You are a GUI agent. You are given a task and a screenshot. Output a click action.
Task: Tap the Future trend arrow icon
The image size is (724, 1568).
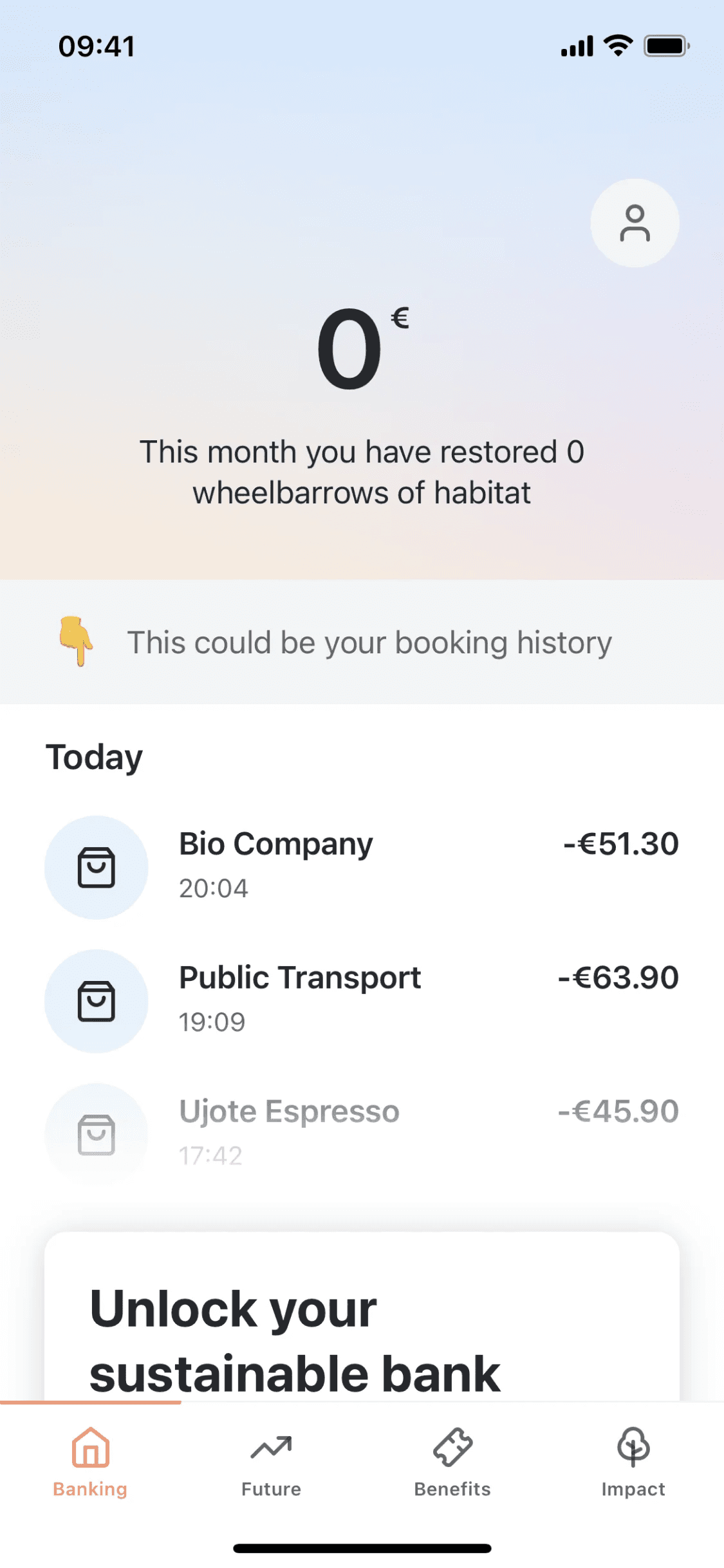(271, 1447)
